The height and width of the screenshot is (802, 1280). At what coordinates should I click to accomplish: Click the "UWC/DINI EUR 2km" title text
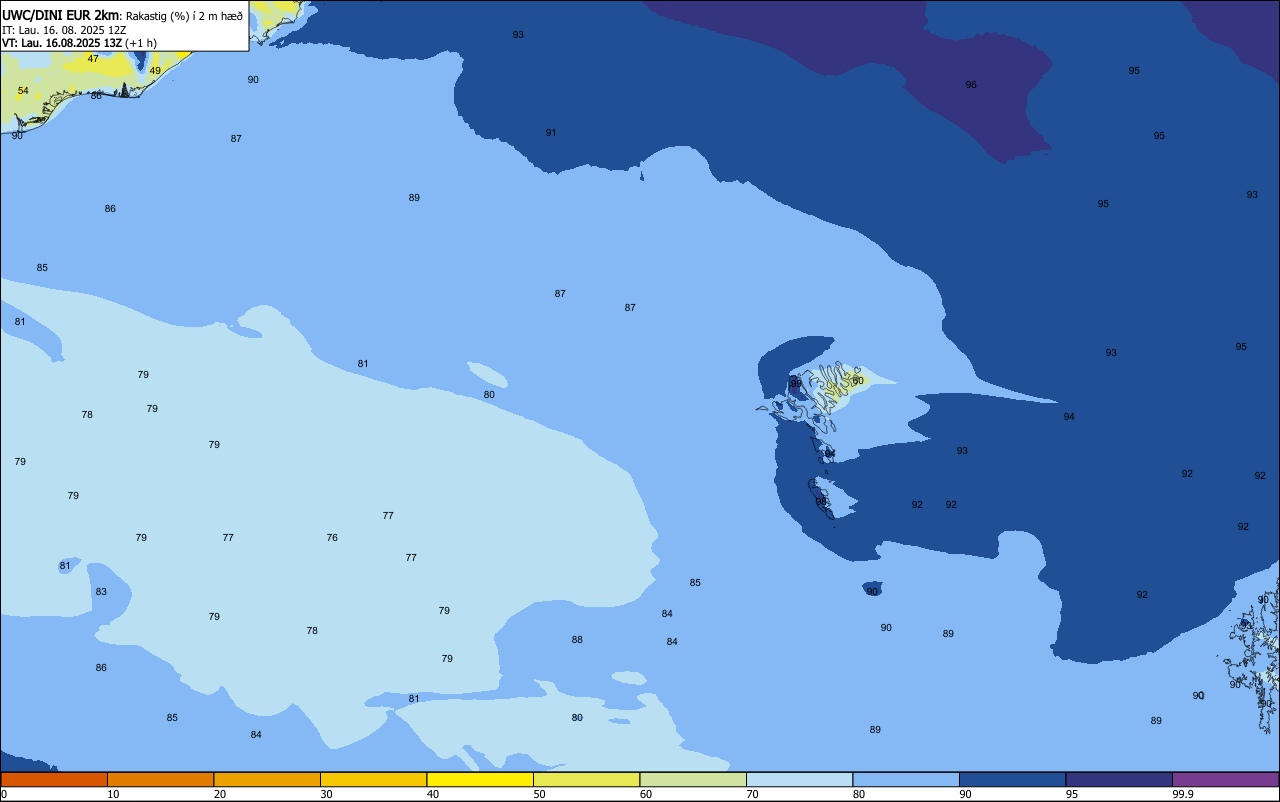60,15
